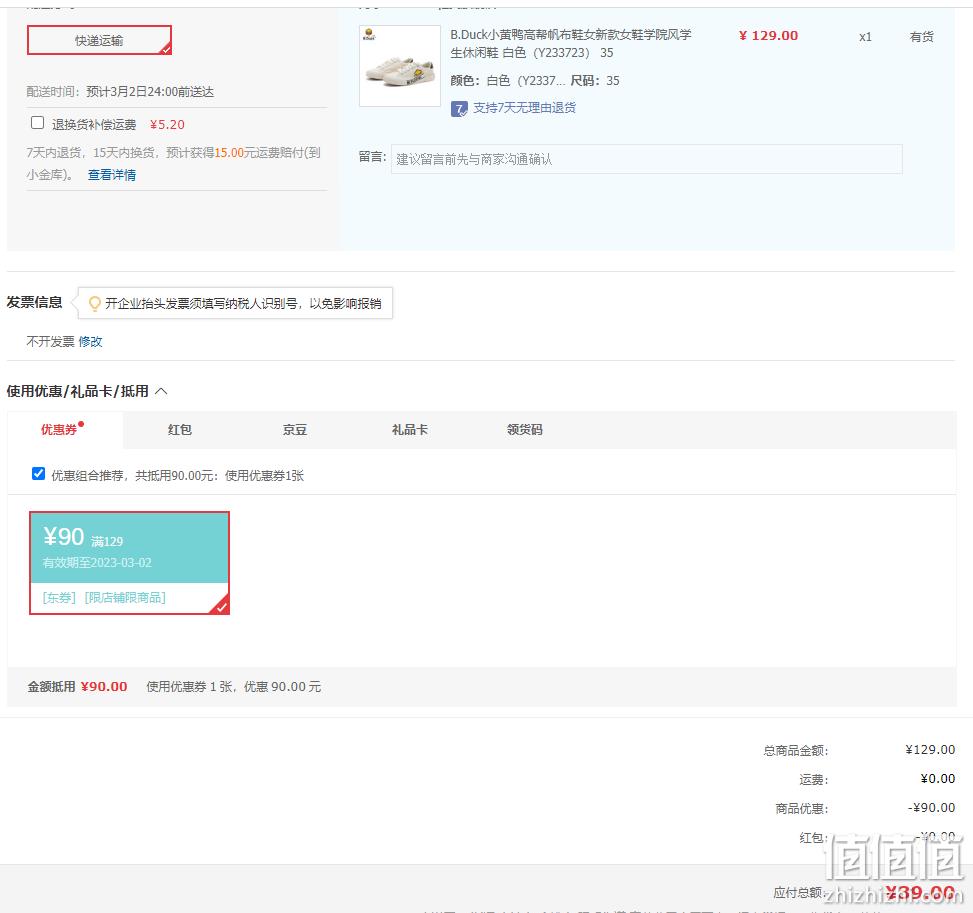973x913 pixels.
Task: Click the 总商品金额 ¥129.00 value
Action: 930,750
